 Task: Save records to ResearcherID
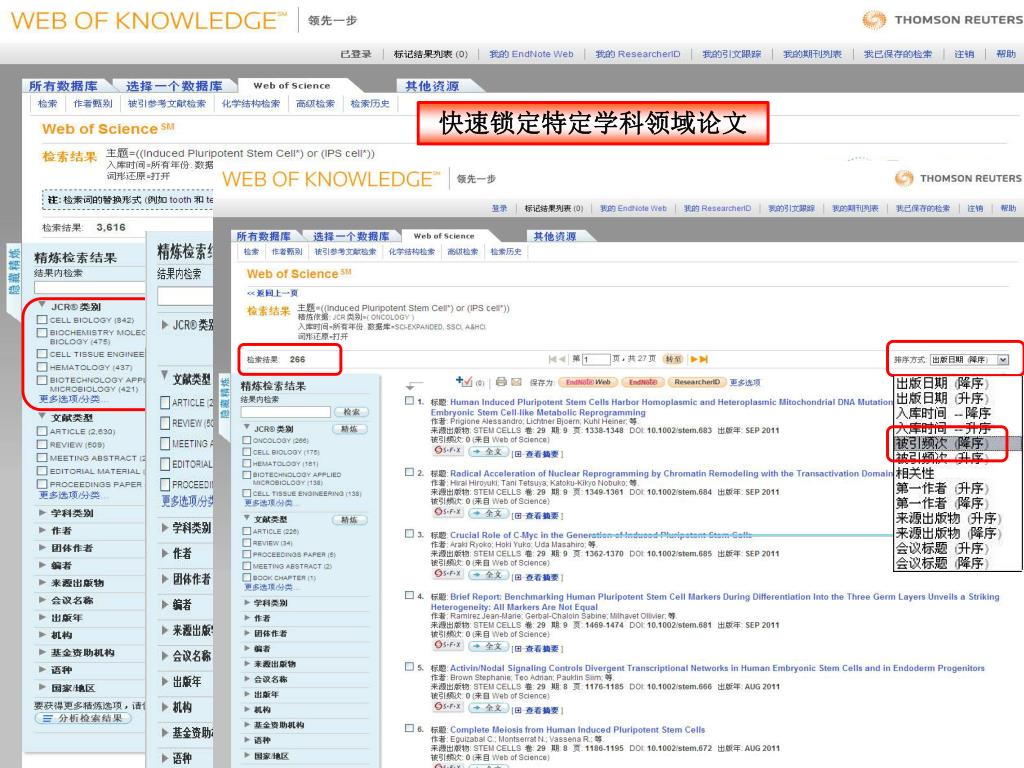696,382
